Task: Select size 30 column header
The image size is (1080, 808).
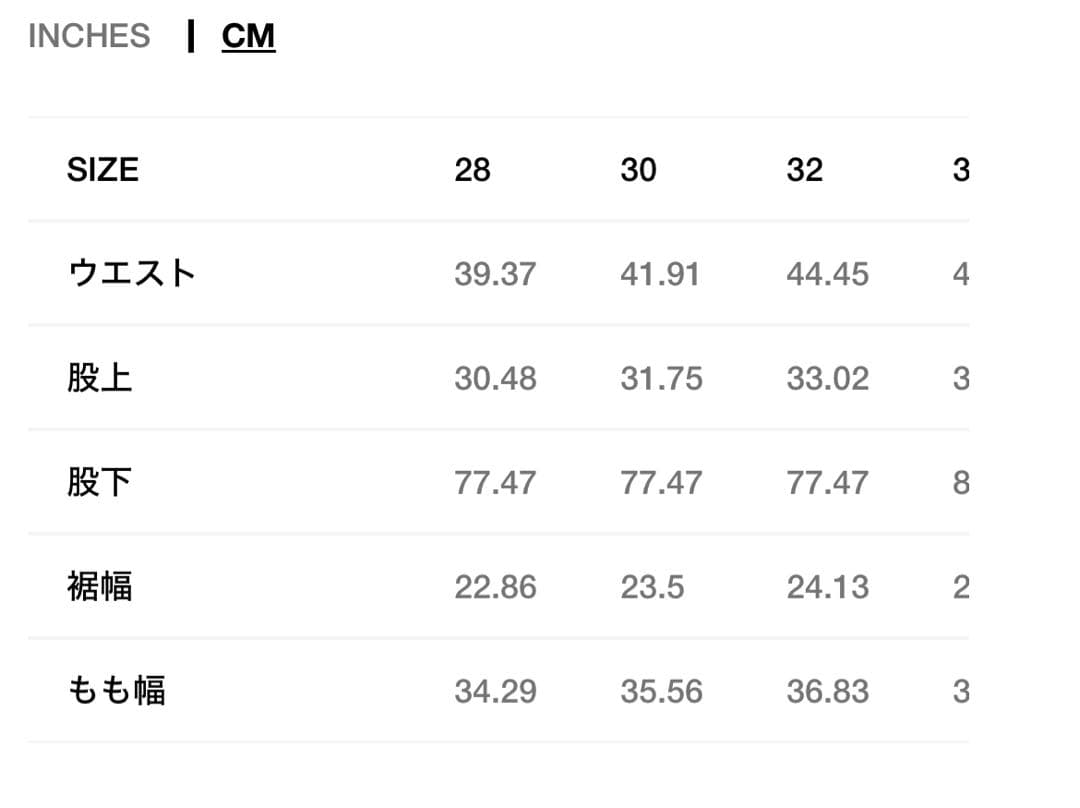Action: [x=638, y=170]
